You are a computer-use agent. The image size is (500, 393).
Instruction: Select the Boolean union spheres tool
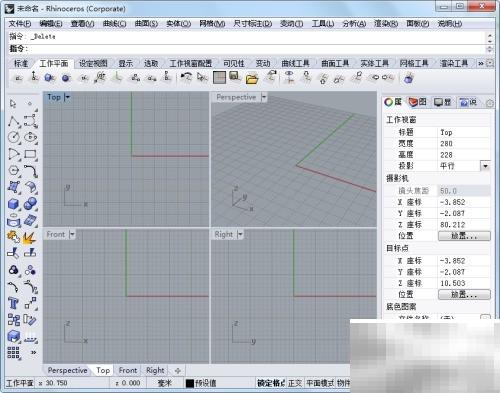(30, 204)
